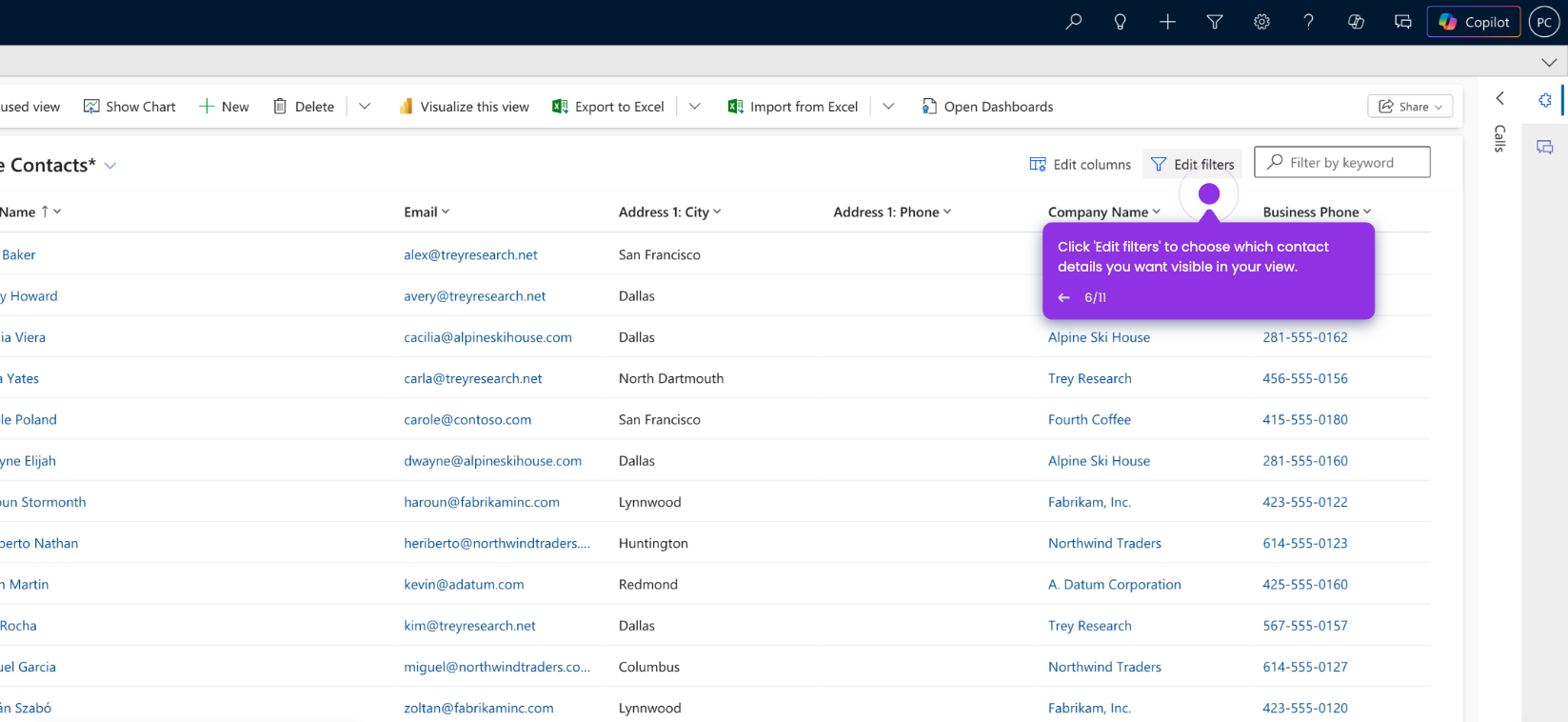Click phone number 567-555-0157
This screenshot has height=722, width=1568.
[1304, 626]
